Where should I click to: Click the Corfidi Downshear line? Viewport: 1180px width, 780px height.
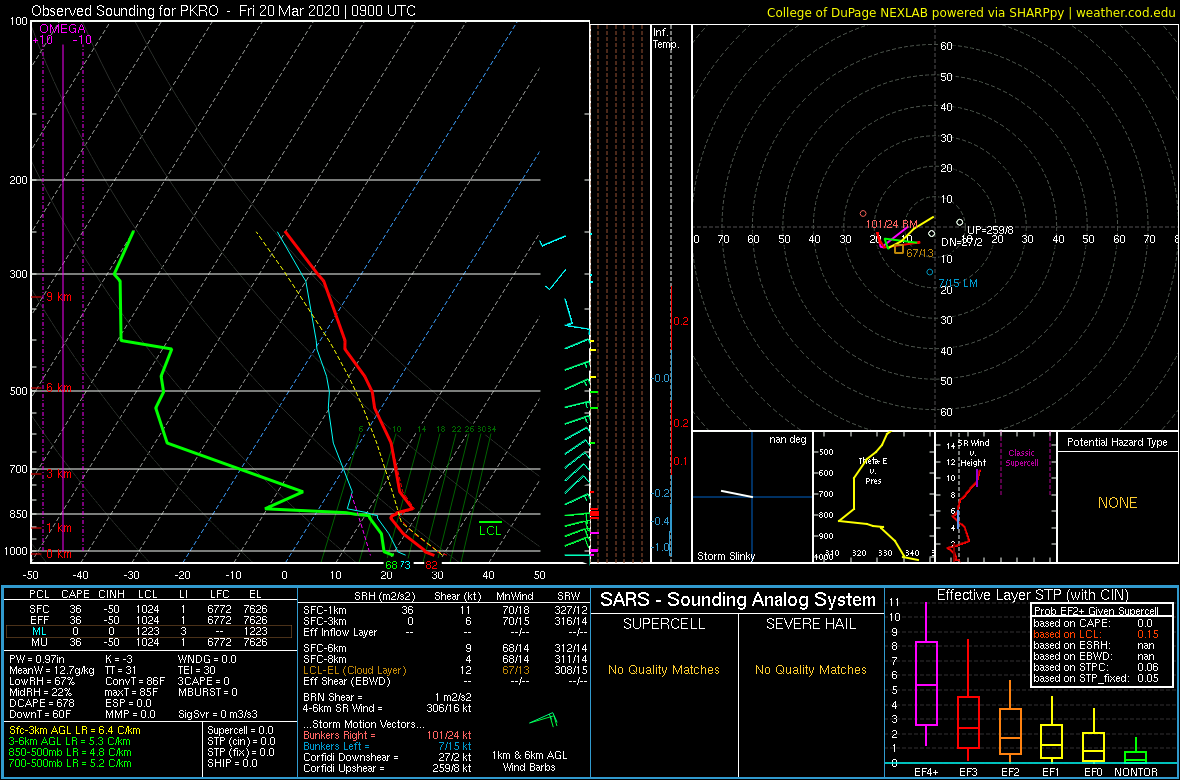386,757
